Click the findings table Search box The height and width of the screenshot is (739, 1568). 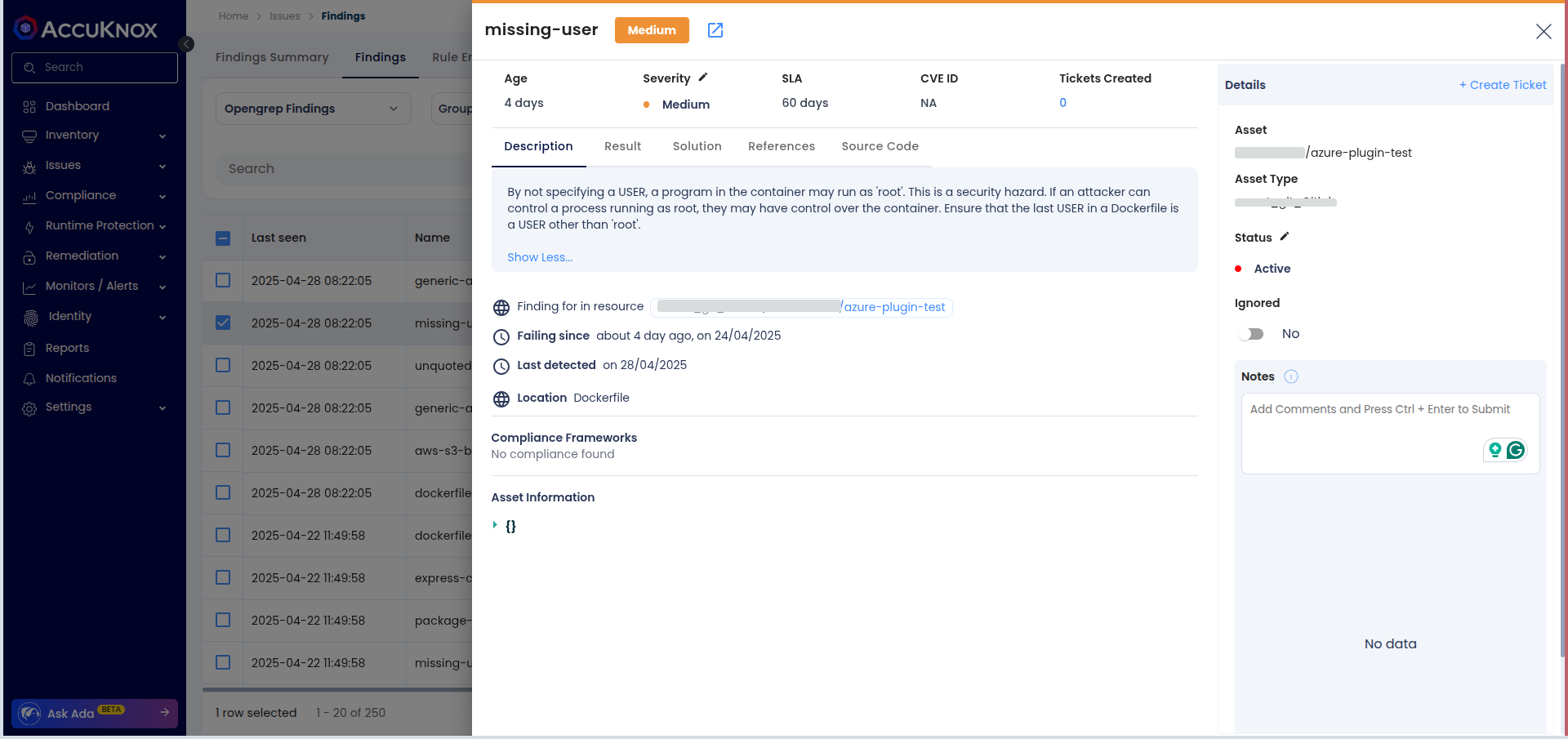(343, 169)
